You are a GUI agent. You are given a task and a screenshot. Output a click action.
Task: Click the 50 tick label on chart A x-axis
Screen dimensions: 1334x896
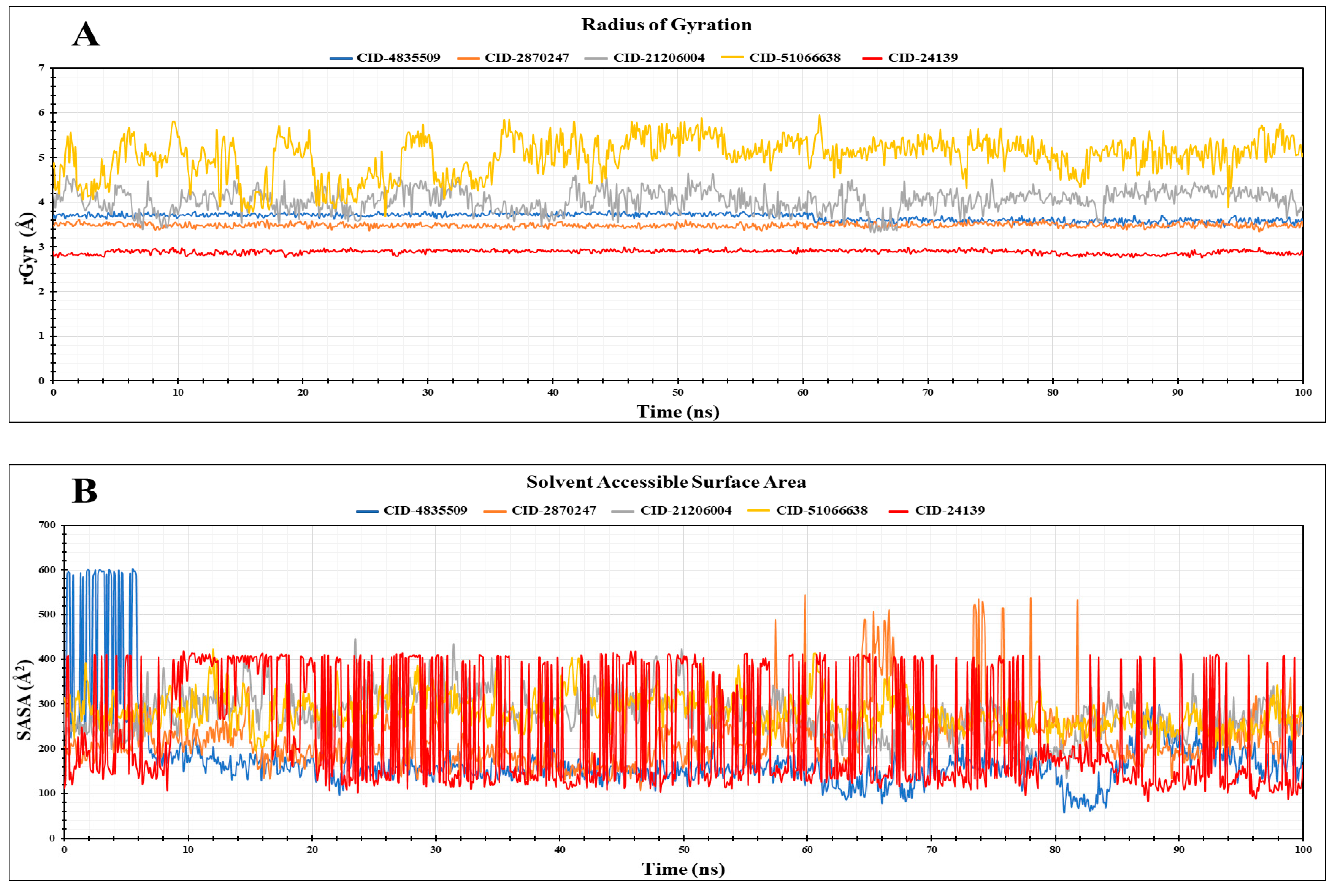tap(677, 393)
